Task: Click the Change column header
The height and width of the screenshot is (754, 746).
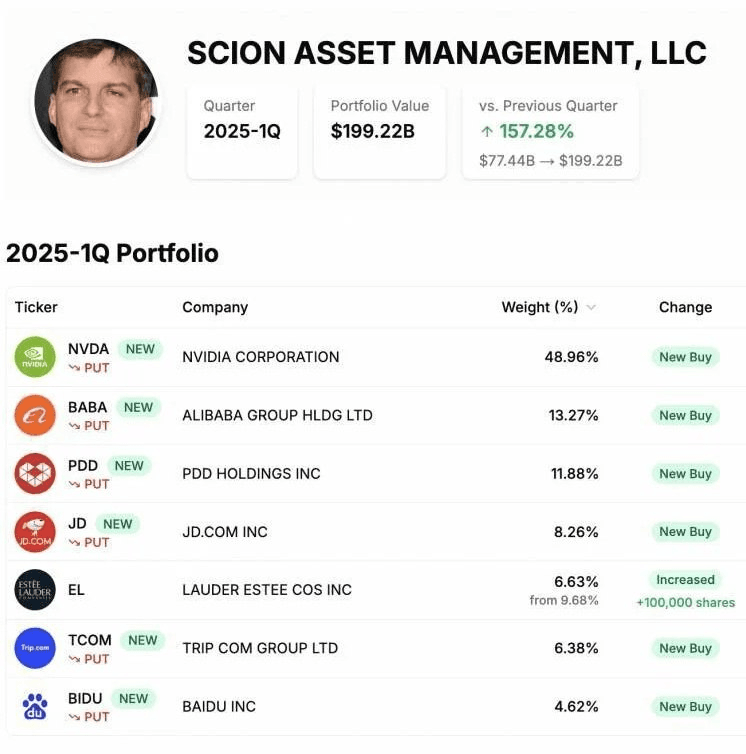Action: [x=685, y=307]
